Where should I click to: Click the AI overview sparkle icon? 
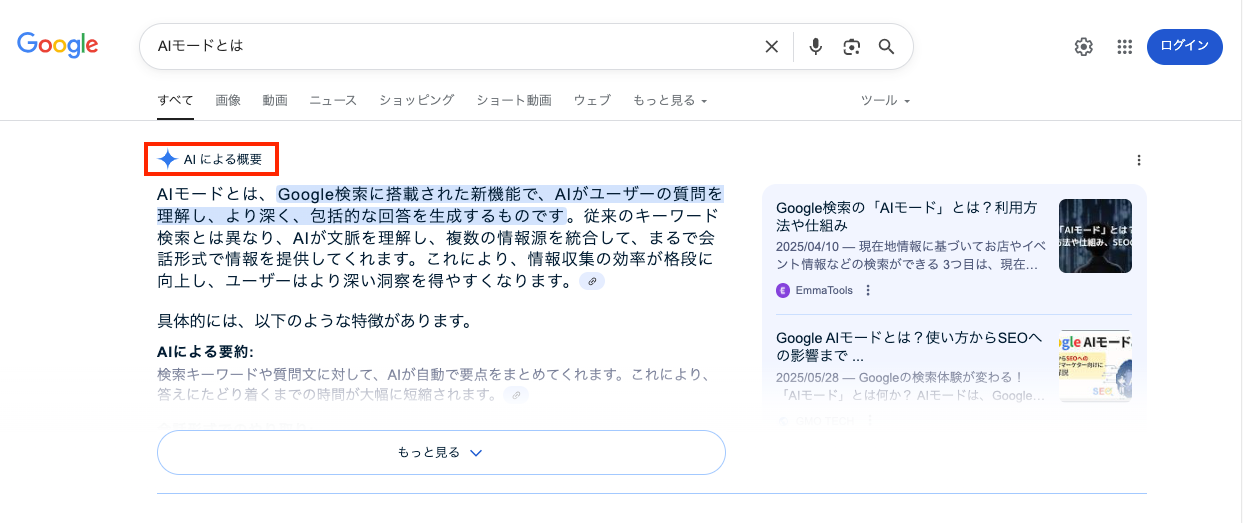[x=168, y=159]
